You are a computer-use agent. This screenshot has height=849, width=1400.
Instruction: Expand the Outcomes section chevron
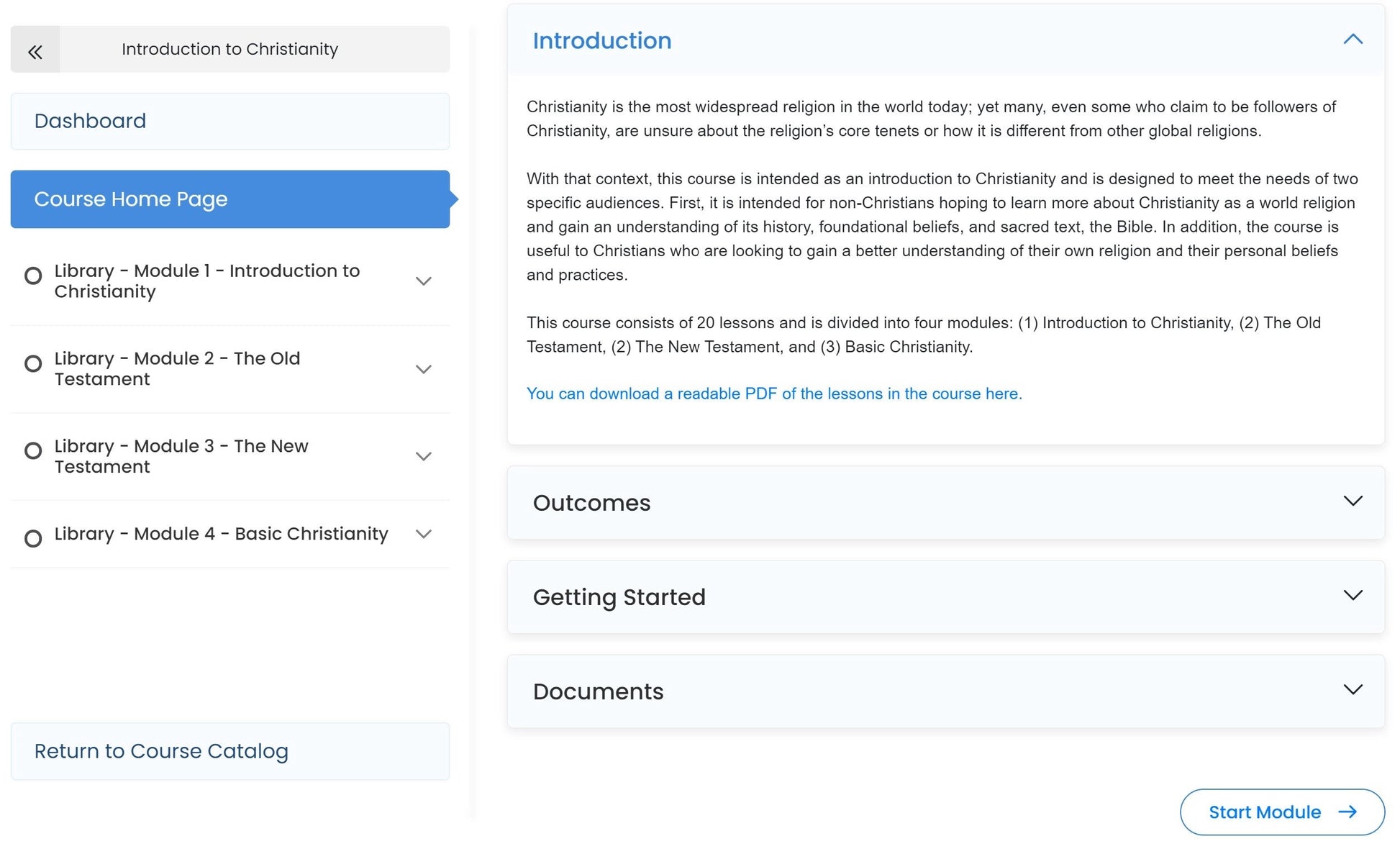1353,501
